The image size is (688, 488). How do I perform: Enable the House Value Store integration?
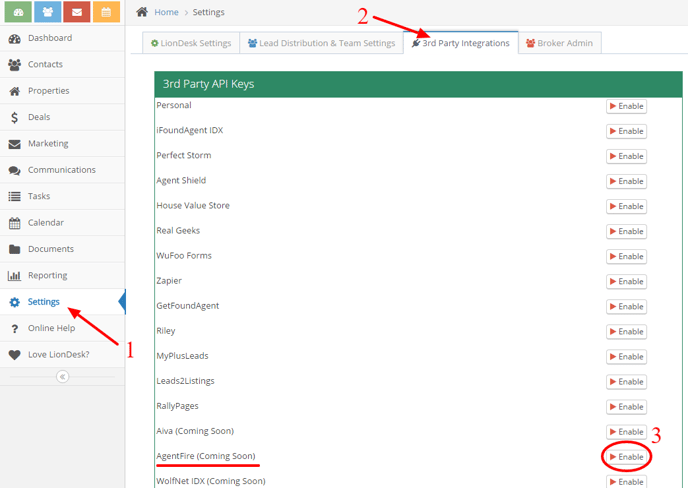(x=626, y=206)
